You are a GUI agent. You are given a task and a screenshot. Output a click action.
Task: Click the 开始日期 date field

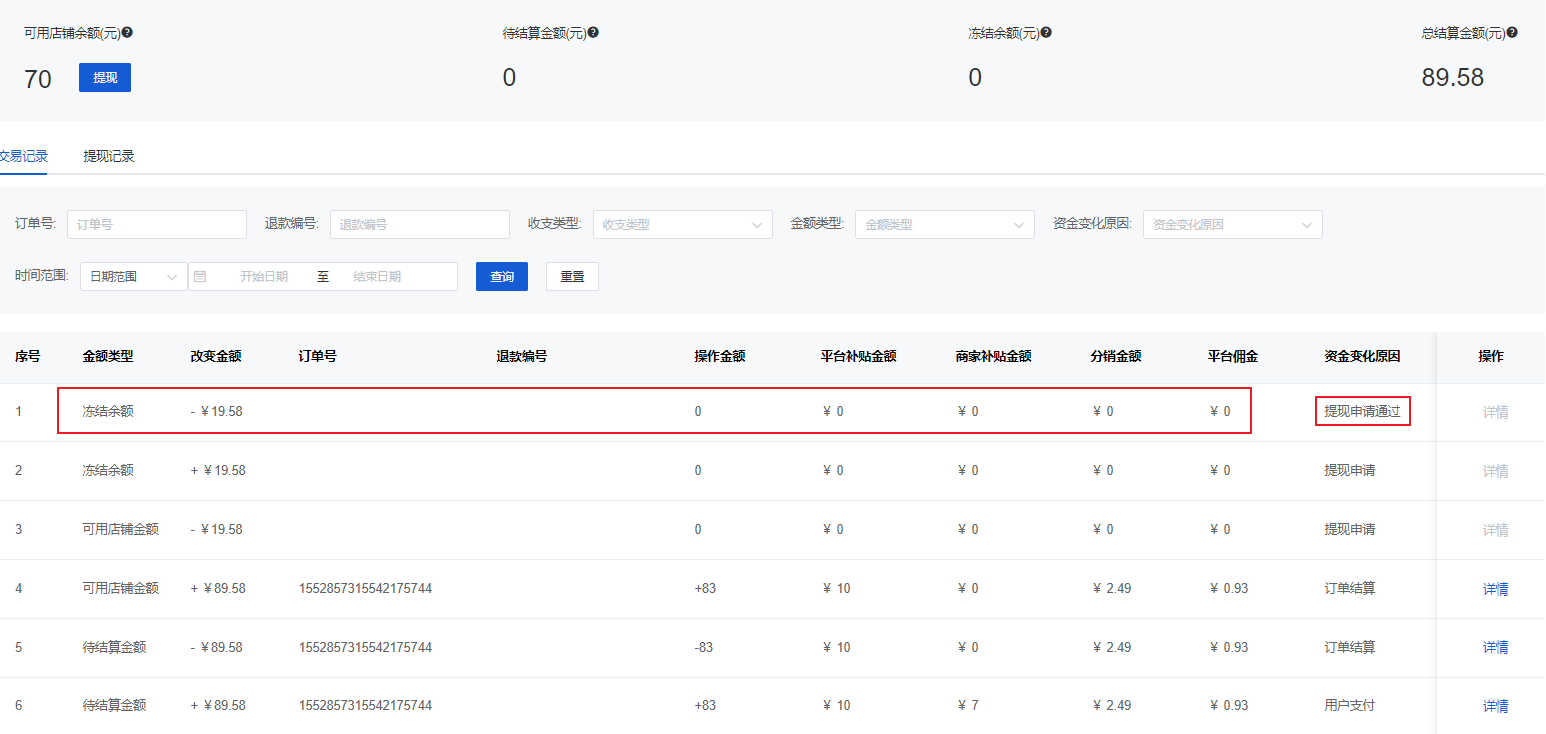(264, 277)
